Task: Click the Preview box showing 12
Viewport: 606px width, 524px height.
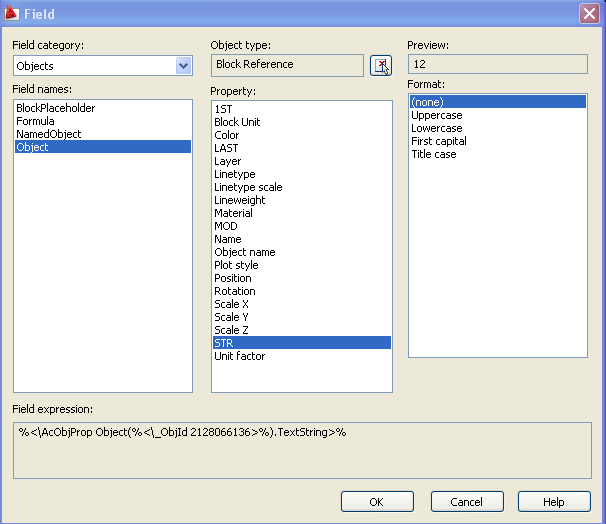Action: coord(498,64)
